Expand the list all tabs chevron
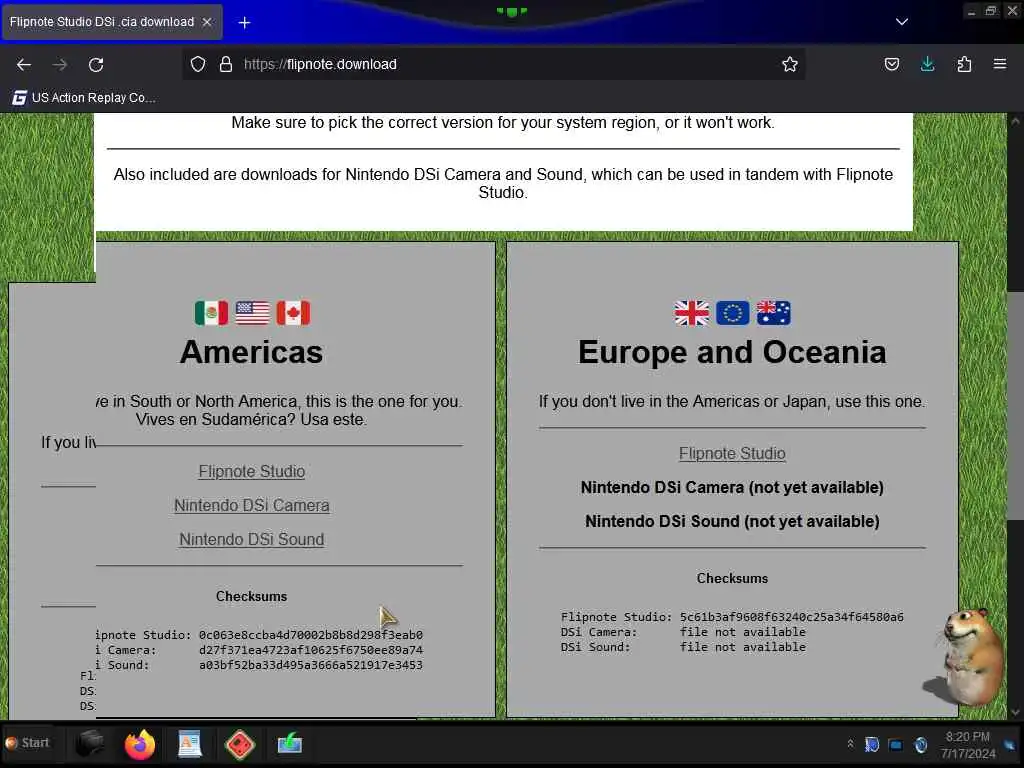This screenshot has height=768, width=1024. tap(901, 22)
